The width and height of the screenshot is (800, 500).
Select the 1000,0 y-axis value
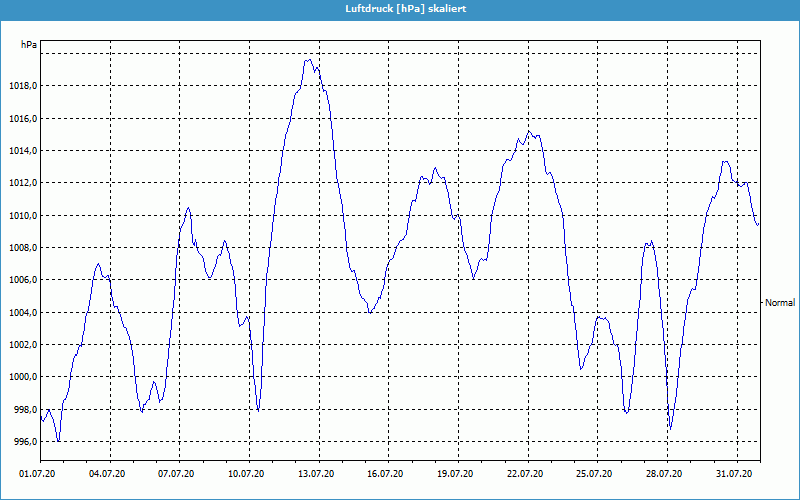coord(23,377)
